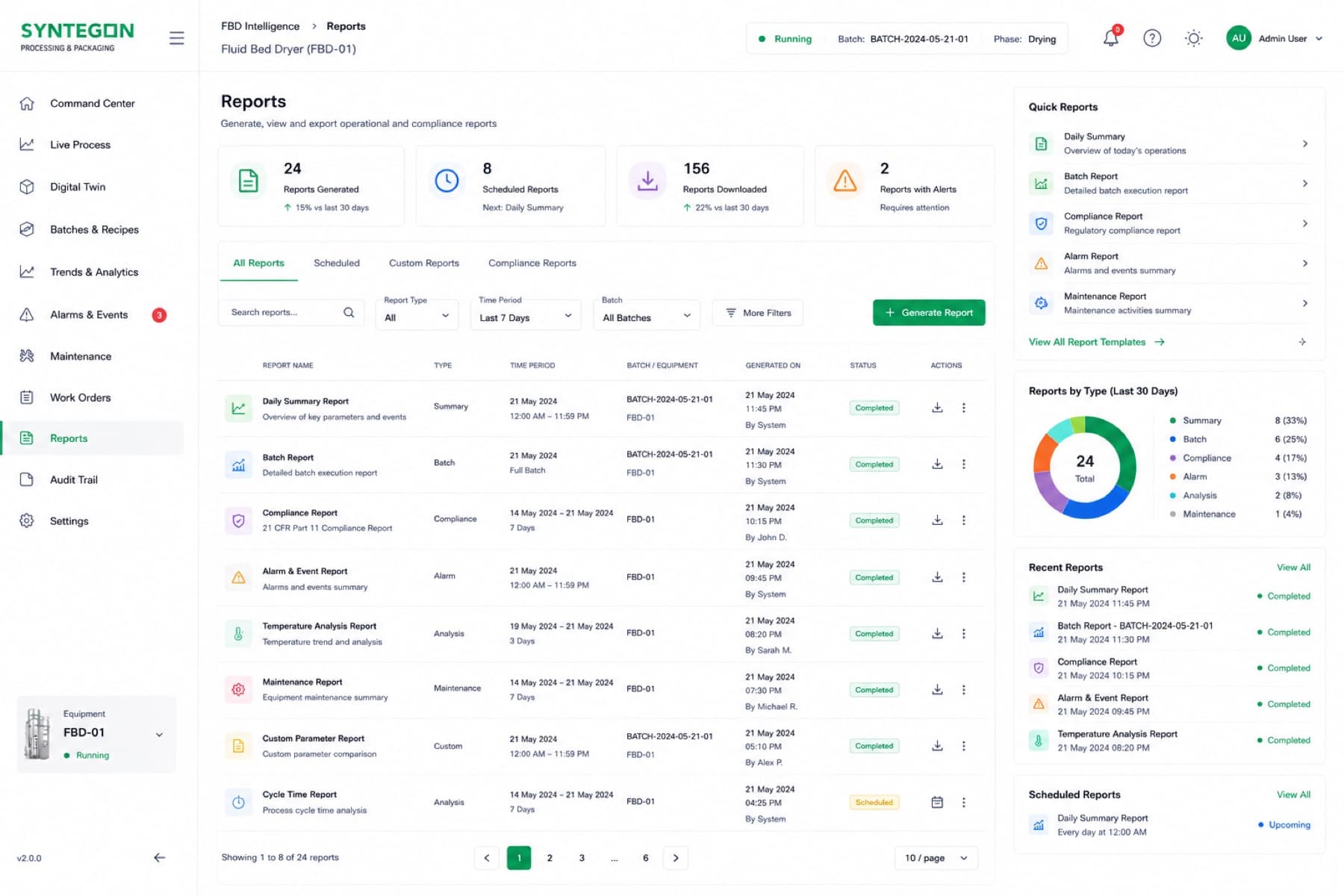Open the help question-mark icon
The width and height of the screenshot is (1344, 896).
click(x=1152, y=38)
